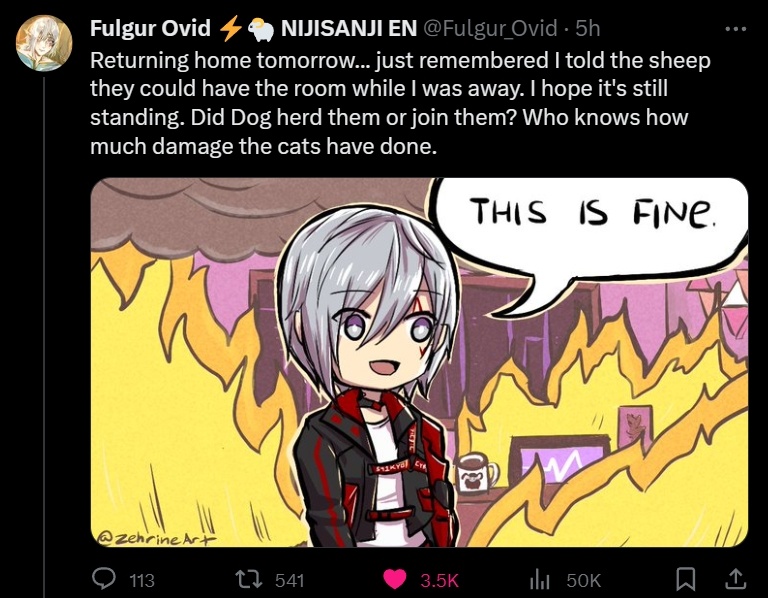Click the NIJISANJI EN text in the header
Screen dimensions: 768x598
point(349,28)
